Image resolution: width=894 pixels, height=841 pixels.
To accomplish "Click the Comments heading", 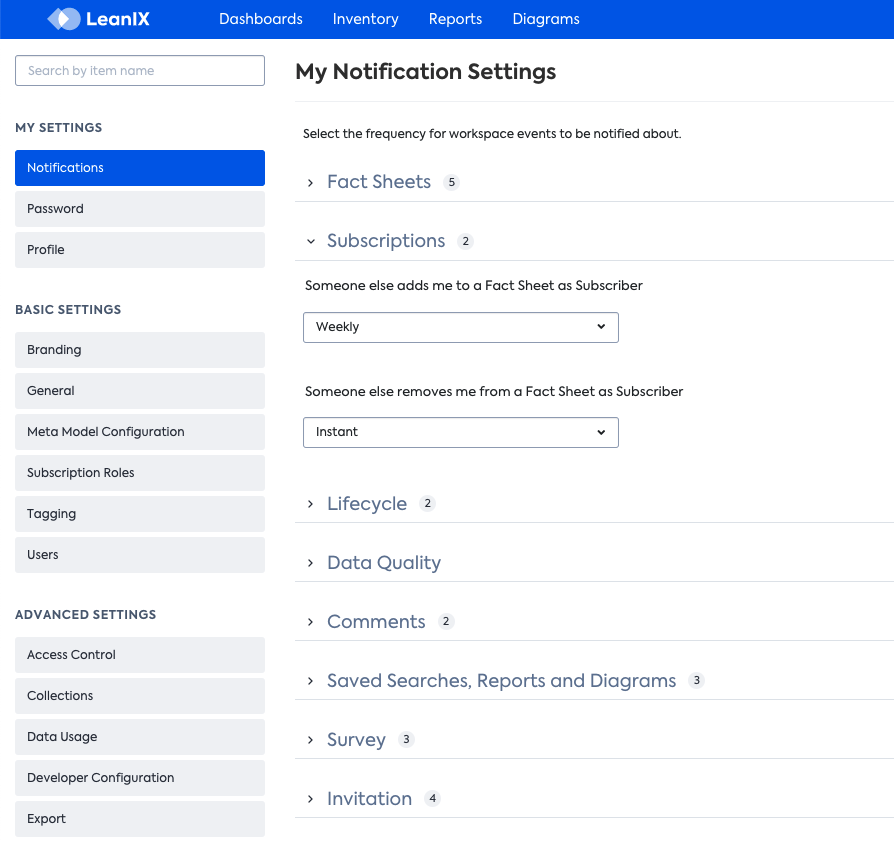I will point(376,621).
